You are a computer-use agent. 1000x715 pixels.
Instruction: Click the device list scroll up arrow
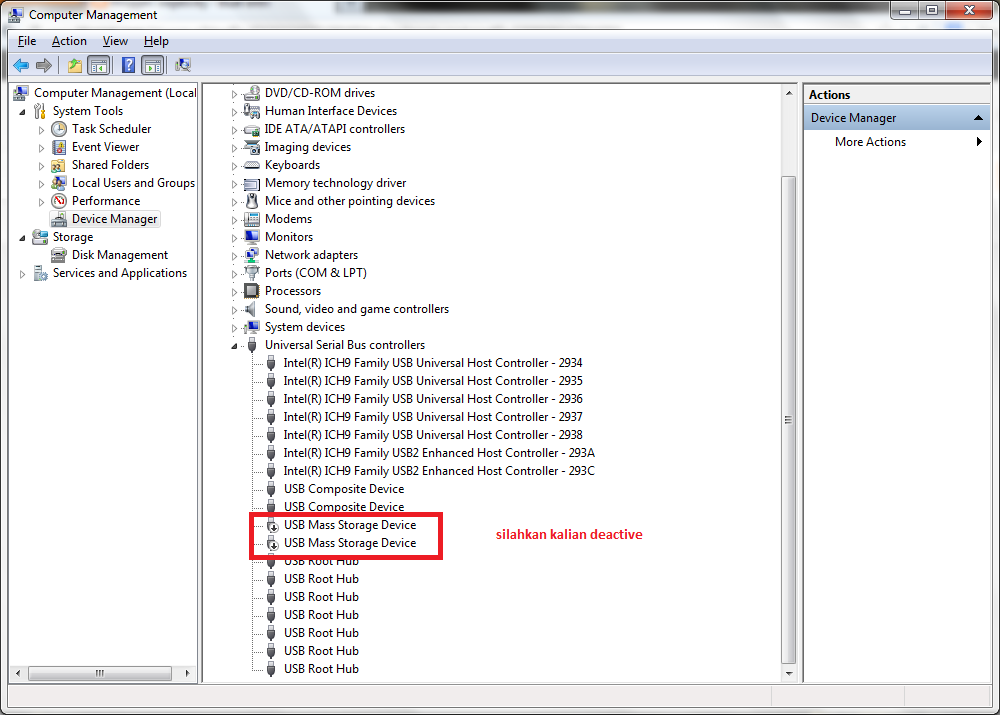click(789, 93)
